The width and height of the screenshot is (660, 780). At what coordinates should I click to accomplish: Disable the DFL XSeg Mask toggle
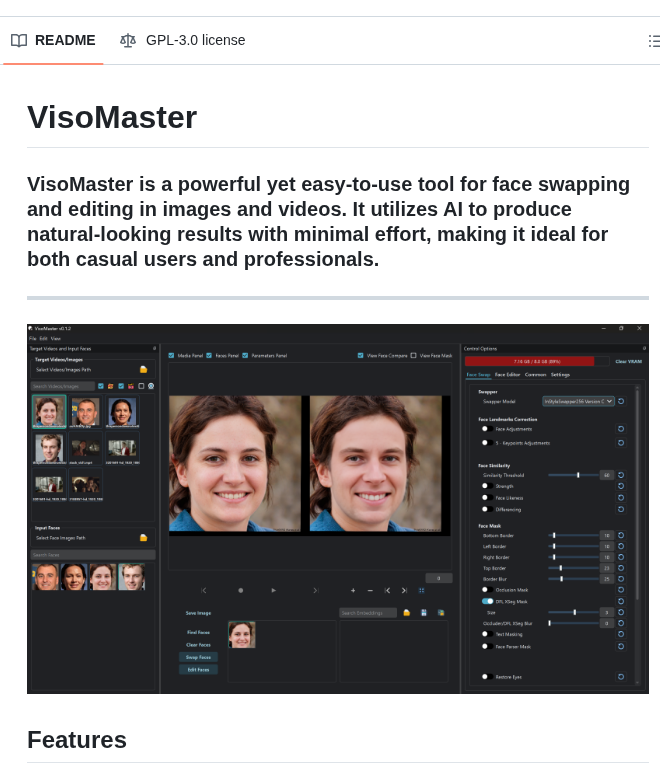click(487, 601)
